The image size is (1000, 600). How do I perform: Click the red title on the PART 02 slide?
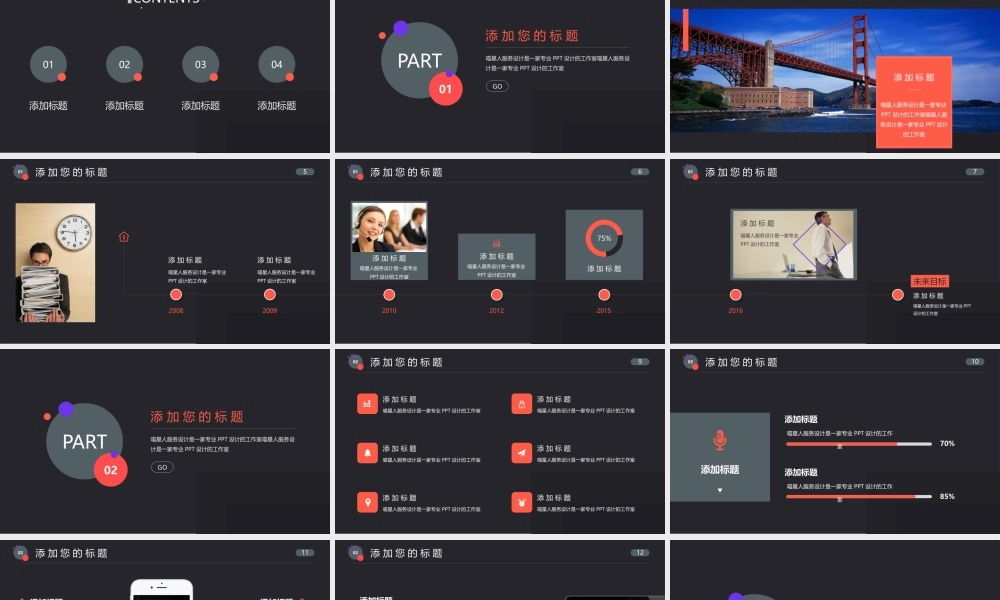click(x=197, y=417)
